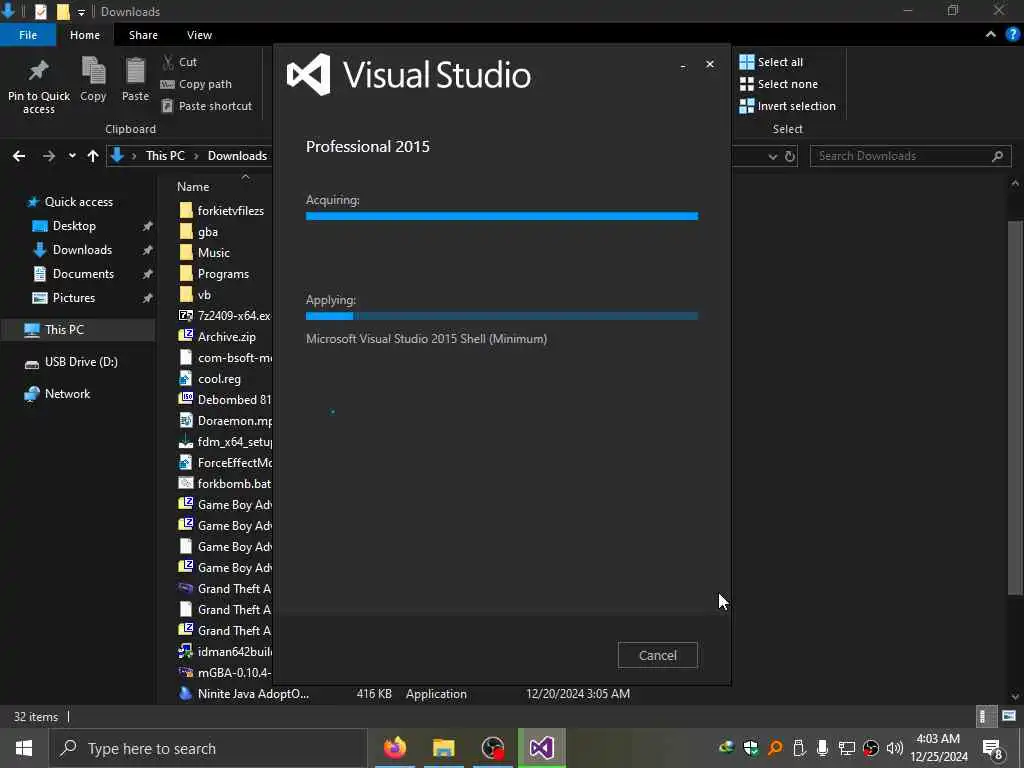Click Select none in the ribbon
Image resolution: width=1024 pixels, height=768 pixels.
tap(778, 84)
